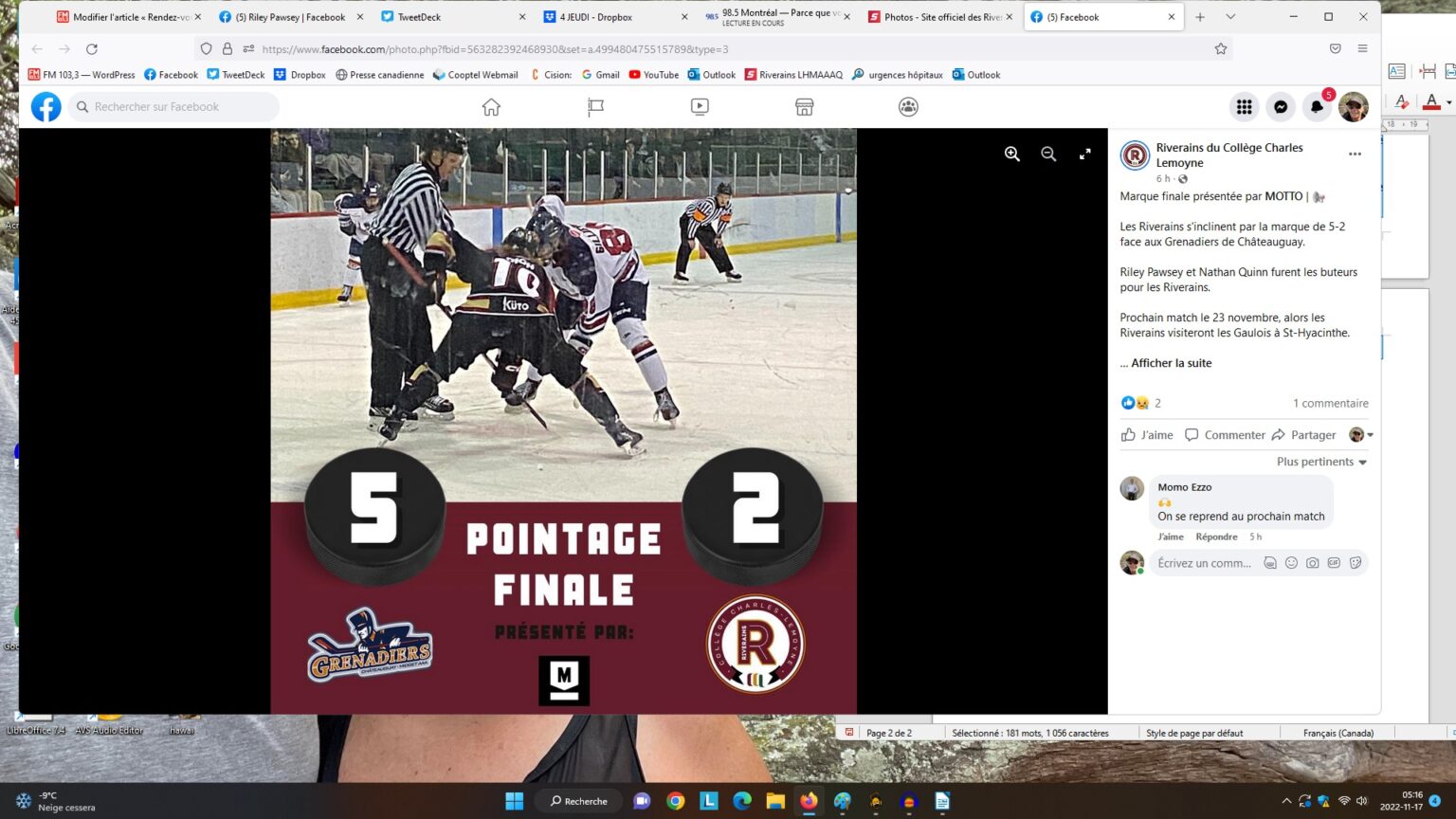Open Facebook Watch video icon
The height and width of the screenshot is (819, 1456).
point(700,107)
